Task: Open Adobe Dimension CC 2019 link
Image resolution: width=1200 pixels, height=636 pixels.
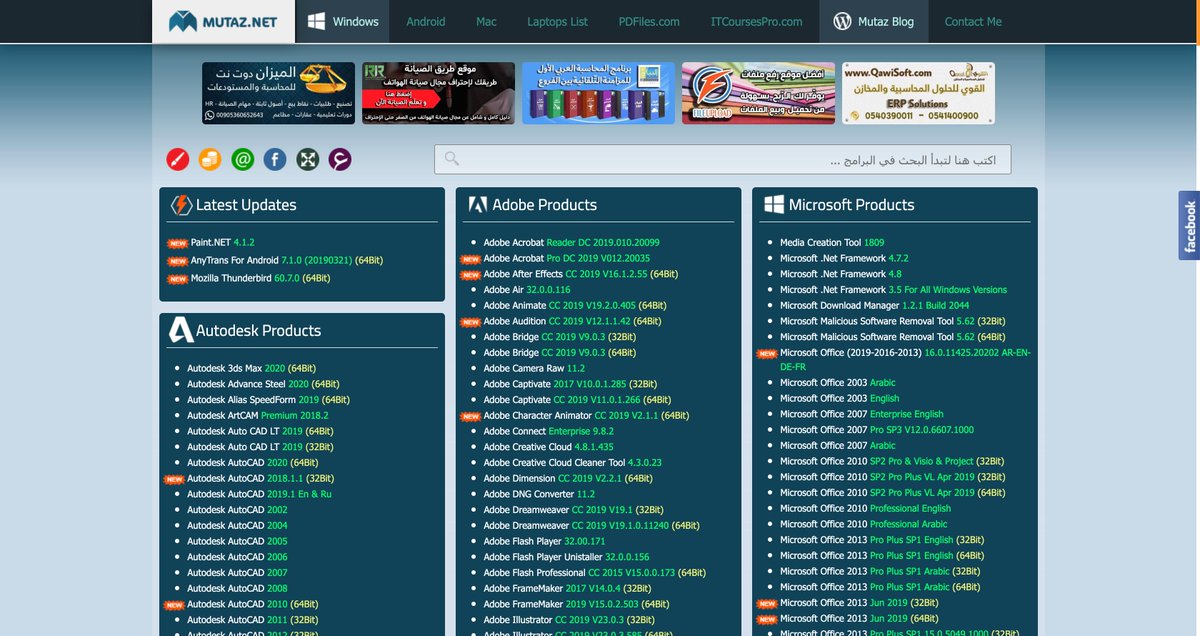Action: tap(568, 478)
